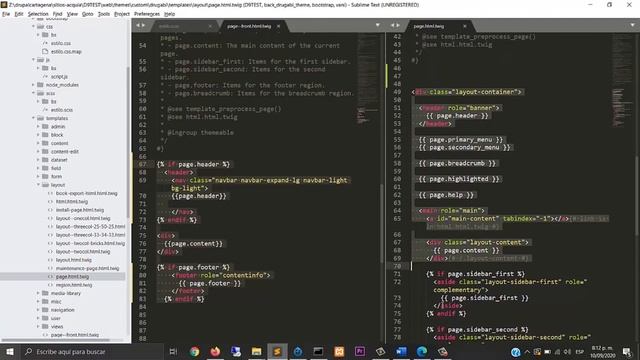Open layout--twocol-bricks.html.twig file
640x360 pixels.
[90, 243]
